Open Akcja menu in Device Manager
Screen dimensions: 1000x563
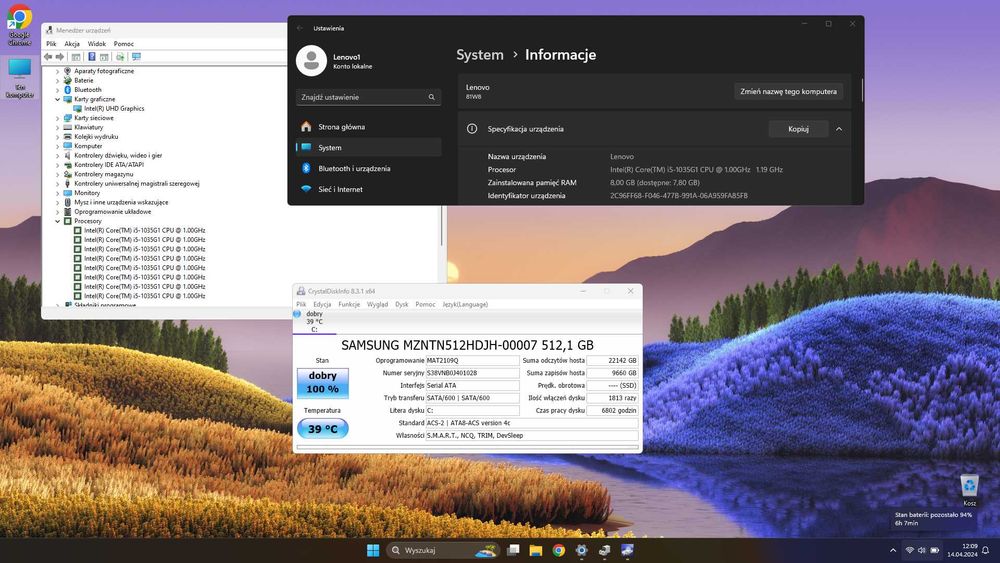coord(72,44)
